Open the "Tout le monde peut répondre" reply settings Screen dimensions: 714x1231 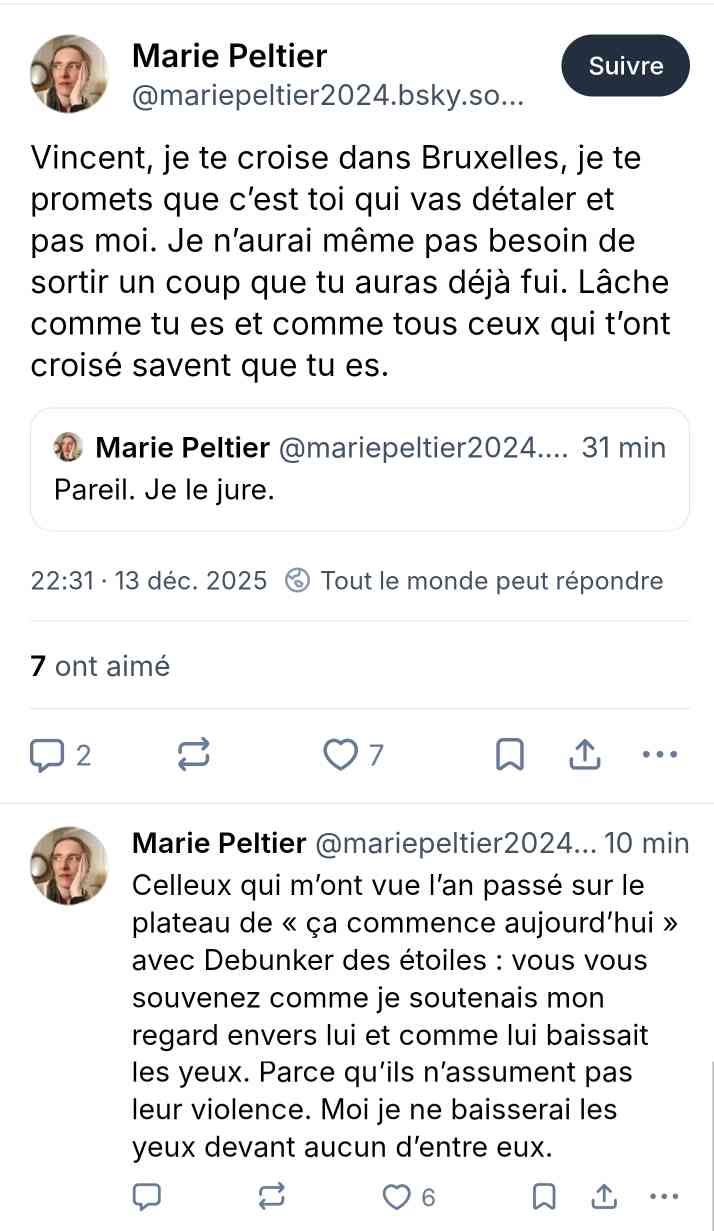click(x=476, y=581)
